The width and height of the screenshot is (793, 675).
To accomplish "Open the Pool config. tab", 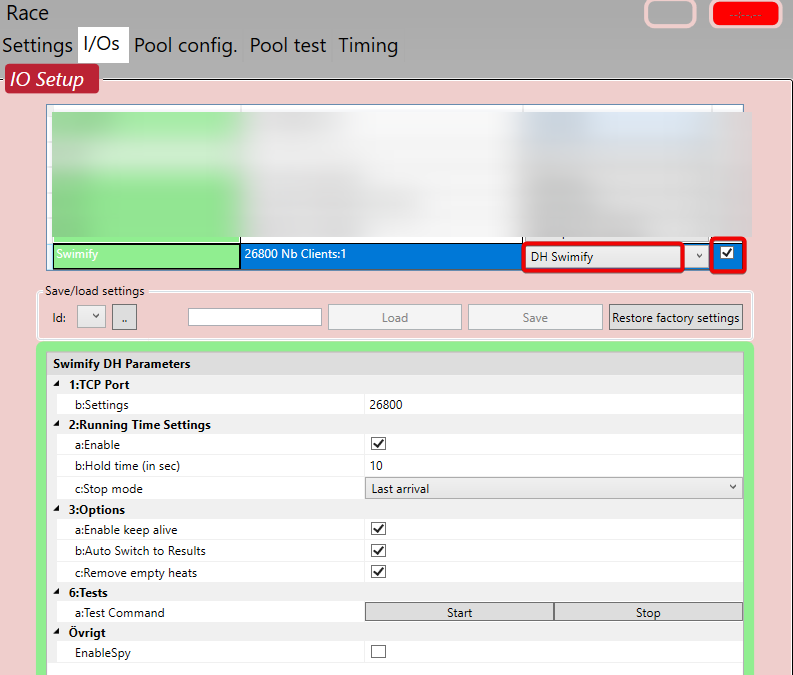I will point(185,46).
